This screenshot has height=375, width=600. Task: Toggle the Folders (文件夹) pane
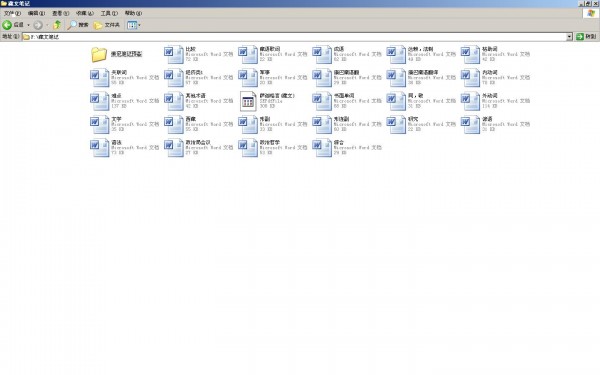[107, 25]
